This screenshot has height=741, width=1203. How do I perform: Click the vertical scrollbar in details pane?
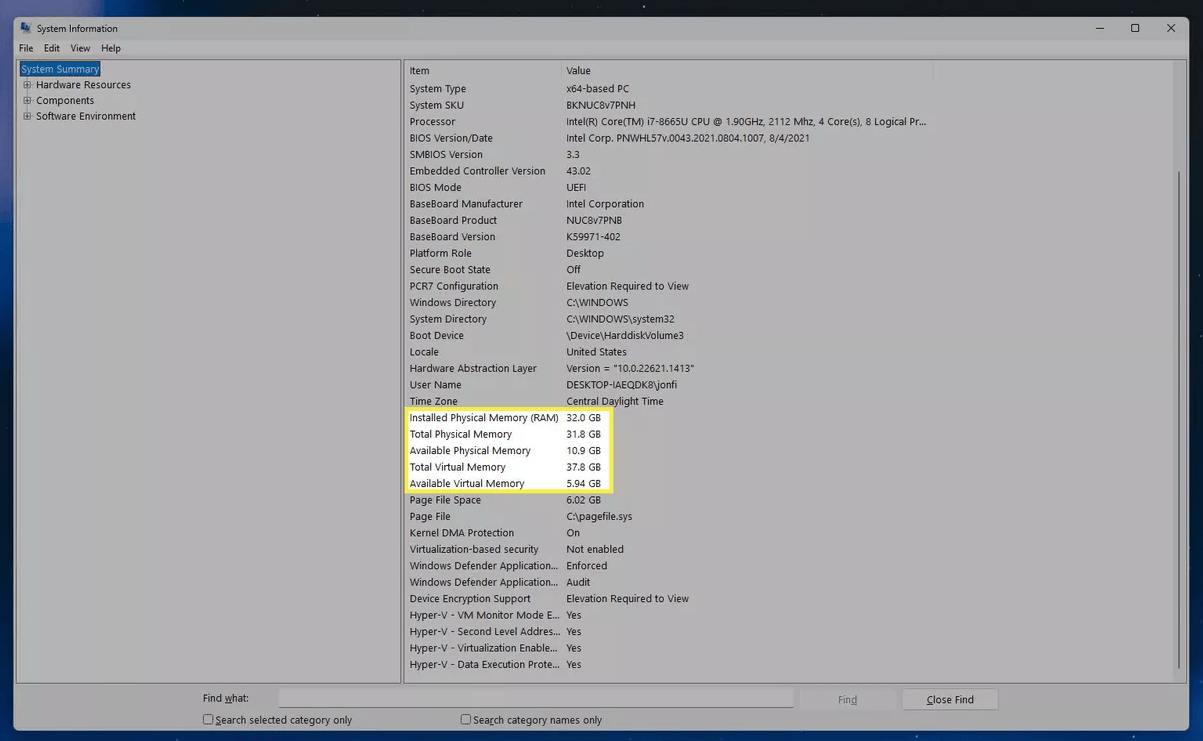click(1179, 400)
